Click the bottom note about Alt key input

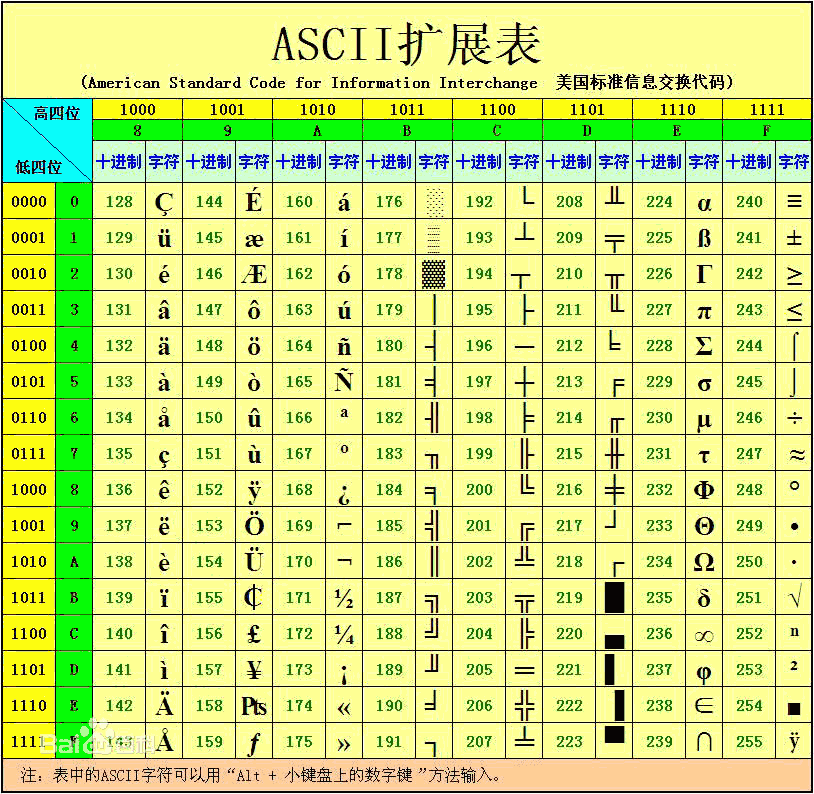click(x=270, y=775)
